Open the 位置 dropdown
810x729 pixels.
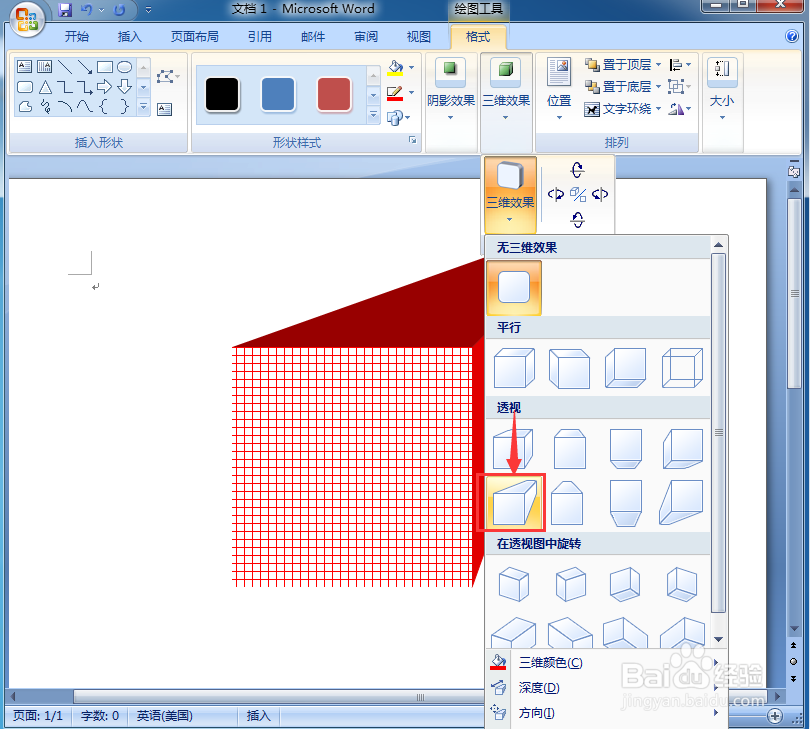point(559,89)
